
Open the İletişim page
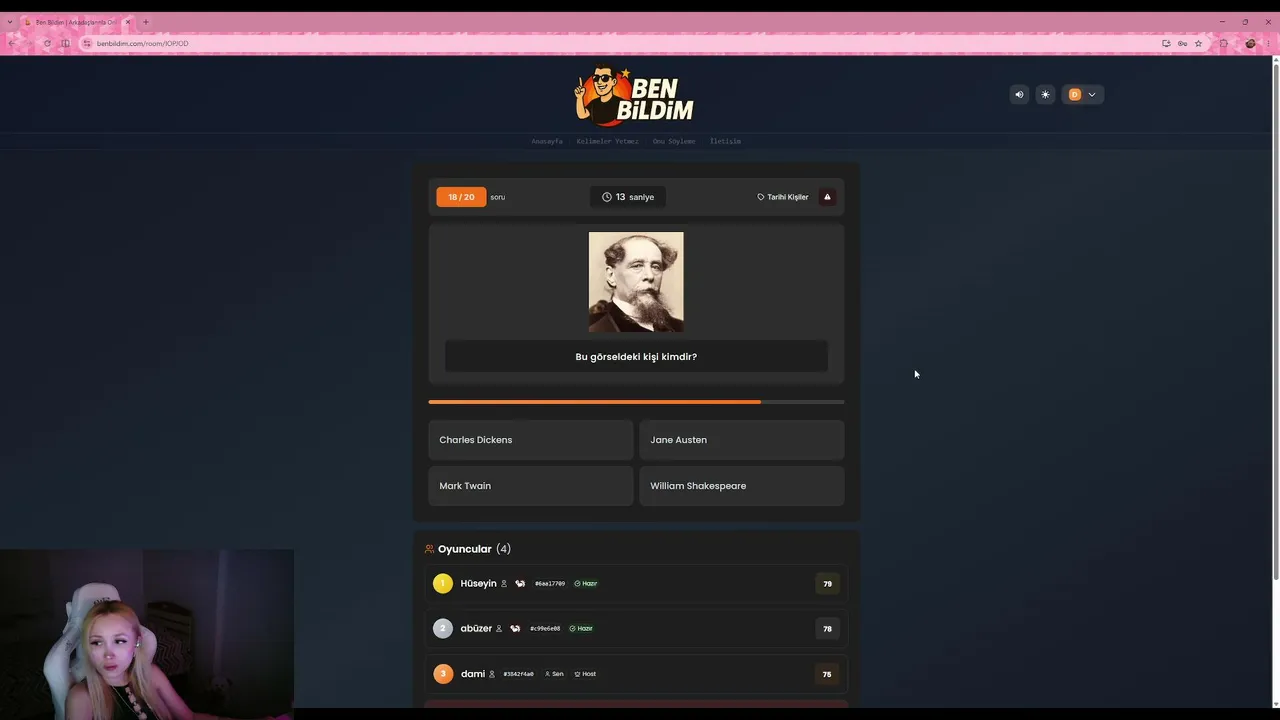pyautogui.click(x=725, y=142)
